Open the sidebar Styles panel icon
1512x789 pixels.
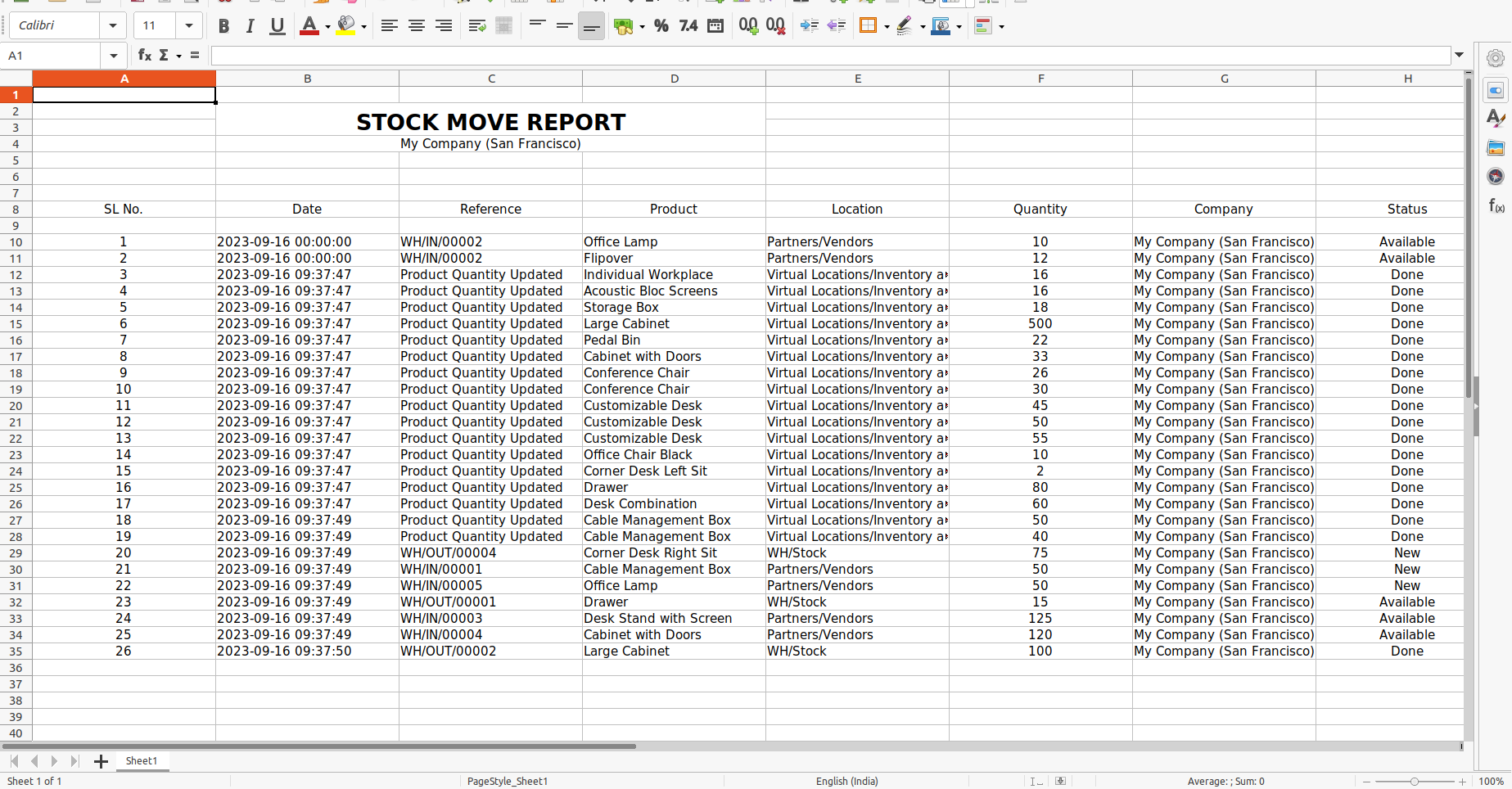1496,119
